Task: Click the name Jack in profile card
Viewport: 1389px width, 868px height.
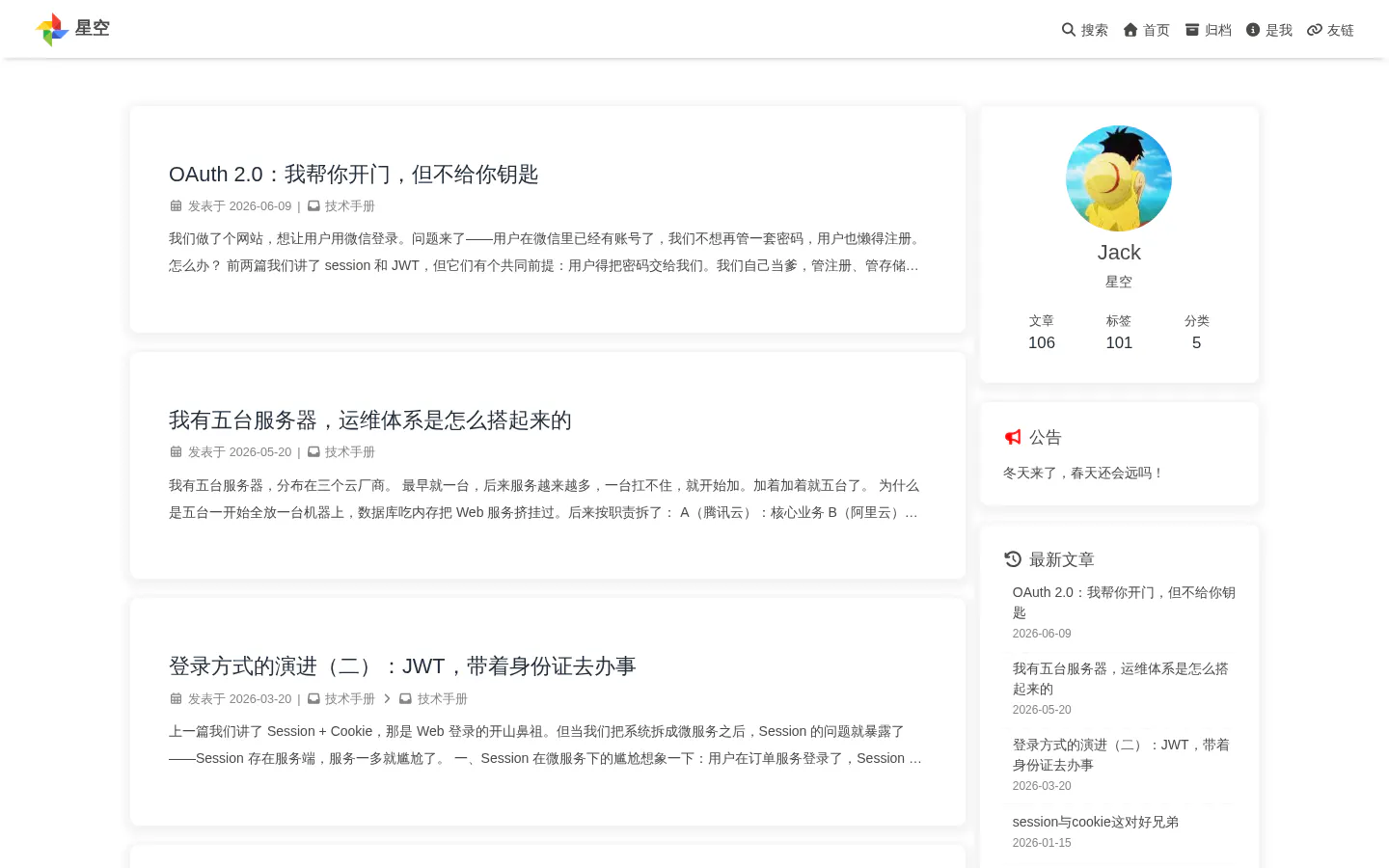Action: [1119, 253]
